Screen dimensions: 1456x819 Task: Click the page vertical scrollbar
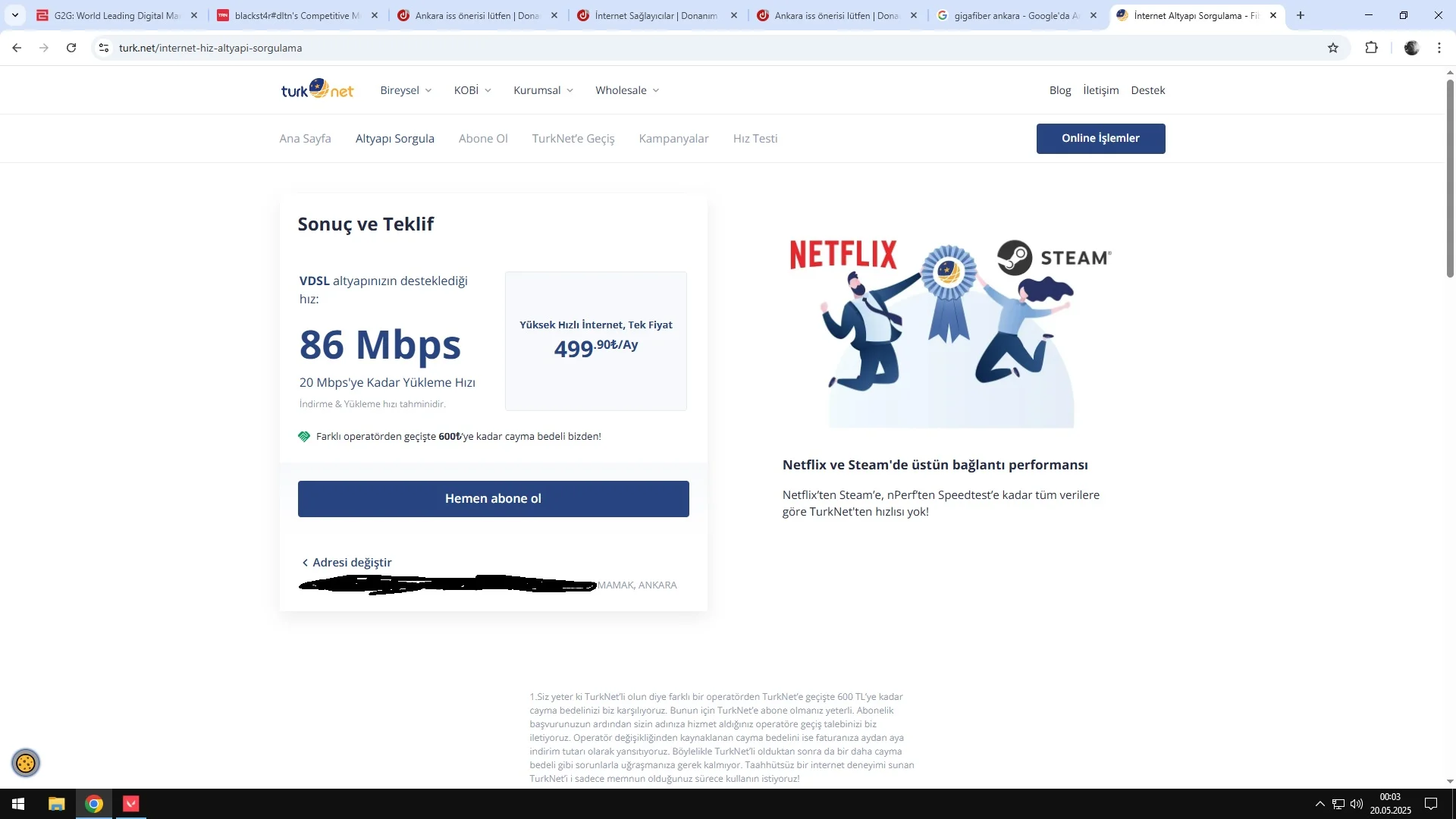point(1450,178)
